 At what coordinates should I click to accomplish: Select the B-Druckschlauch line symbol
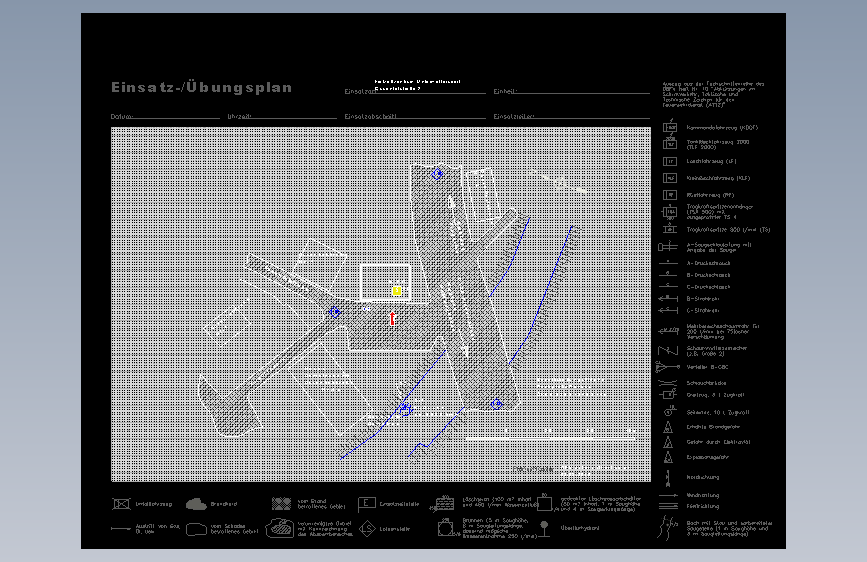point(667,274)
